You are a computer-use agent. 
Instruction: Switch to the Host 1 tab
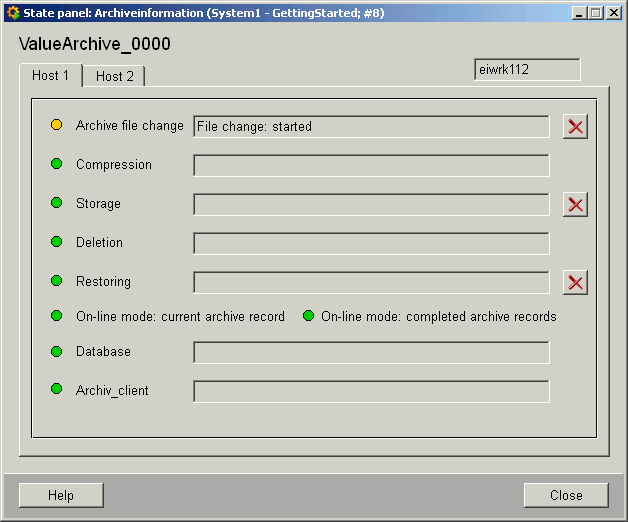51,76
